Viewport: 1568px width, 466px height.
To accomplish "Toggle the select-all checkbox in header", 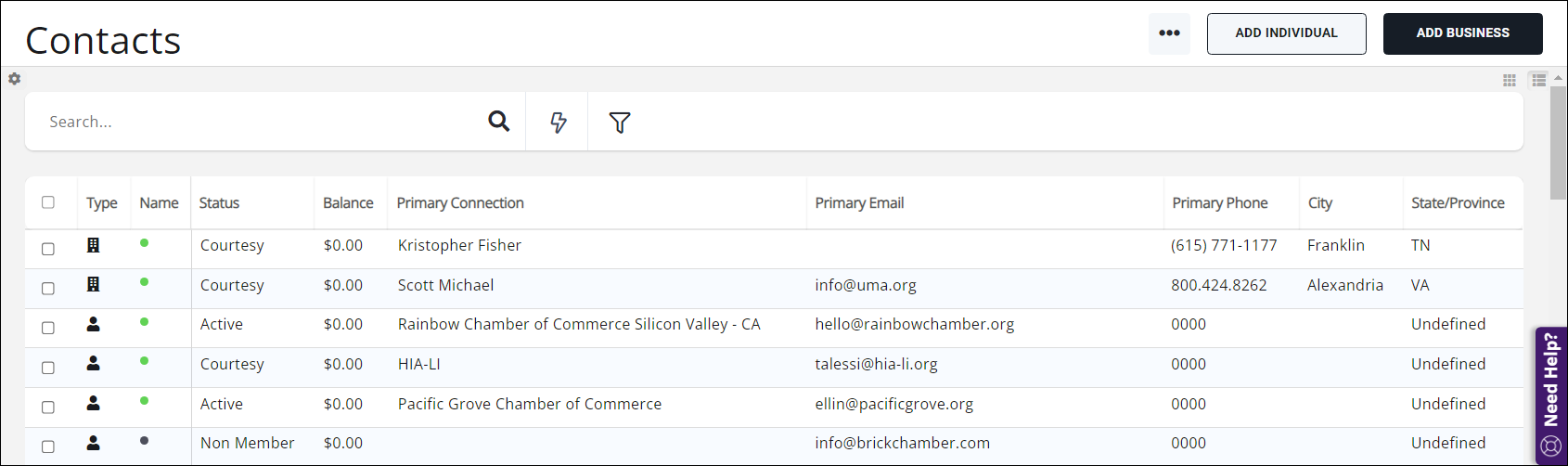I will (48, 202).
